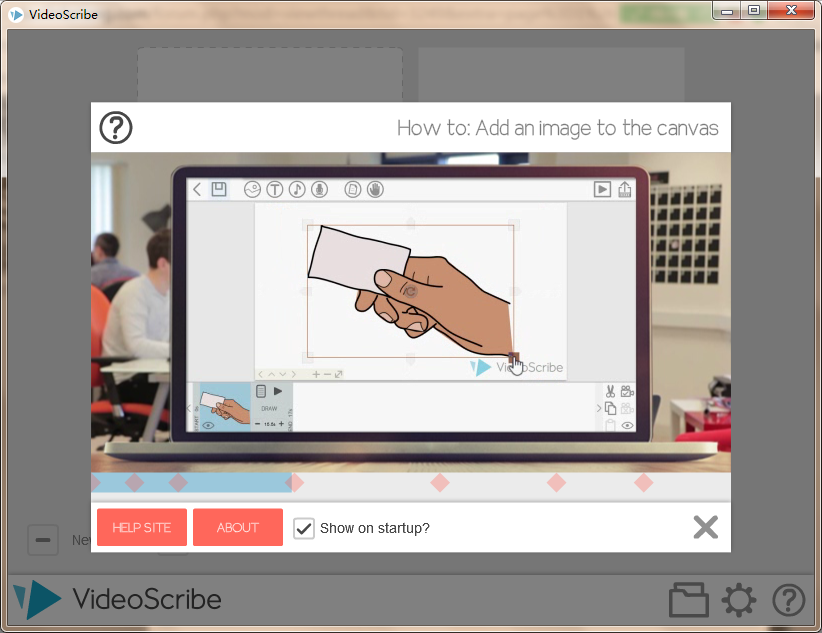This screenshot has height=633, width=822.
Task: Click the back arrow in tutorial preview toolbar
Action: pos(197,189)
